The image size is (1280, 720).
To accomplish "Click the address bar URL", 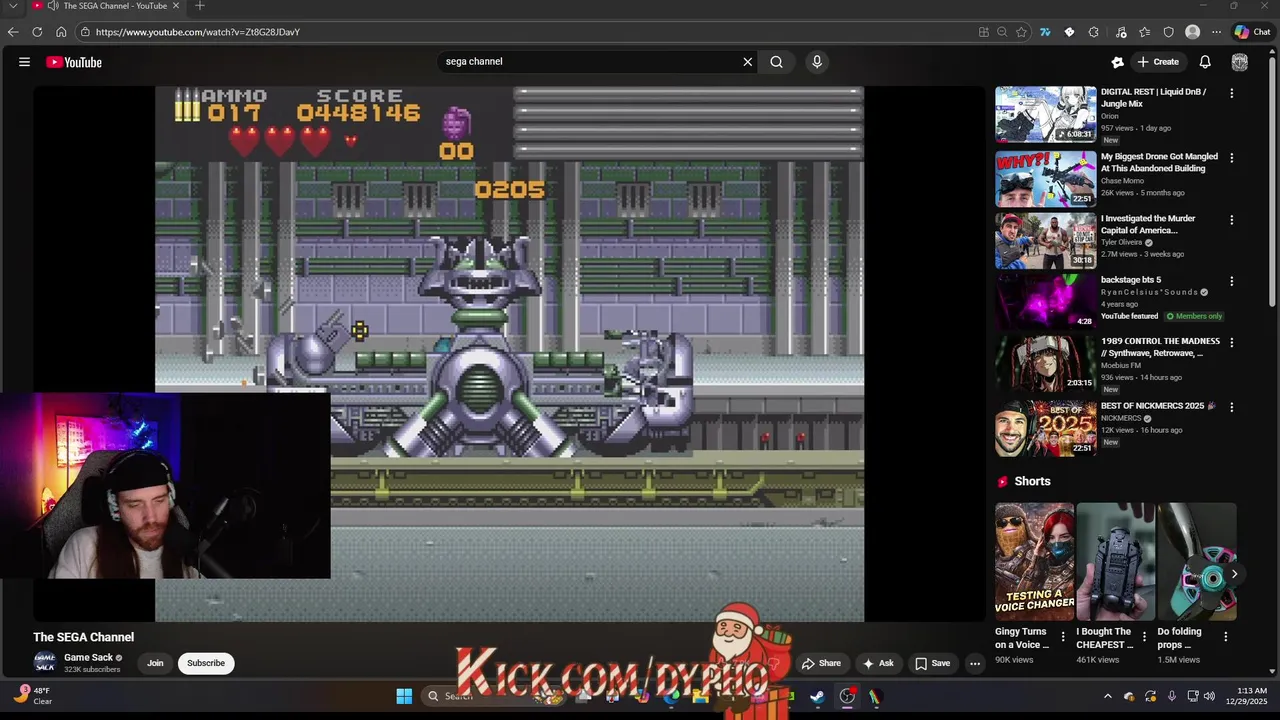I will pyautogui.click(x=198, y=32).
